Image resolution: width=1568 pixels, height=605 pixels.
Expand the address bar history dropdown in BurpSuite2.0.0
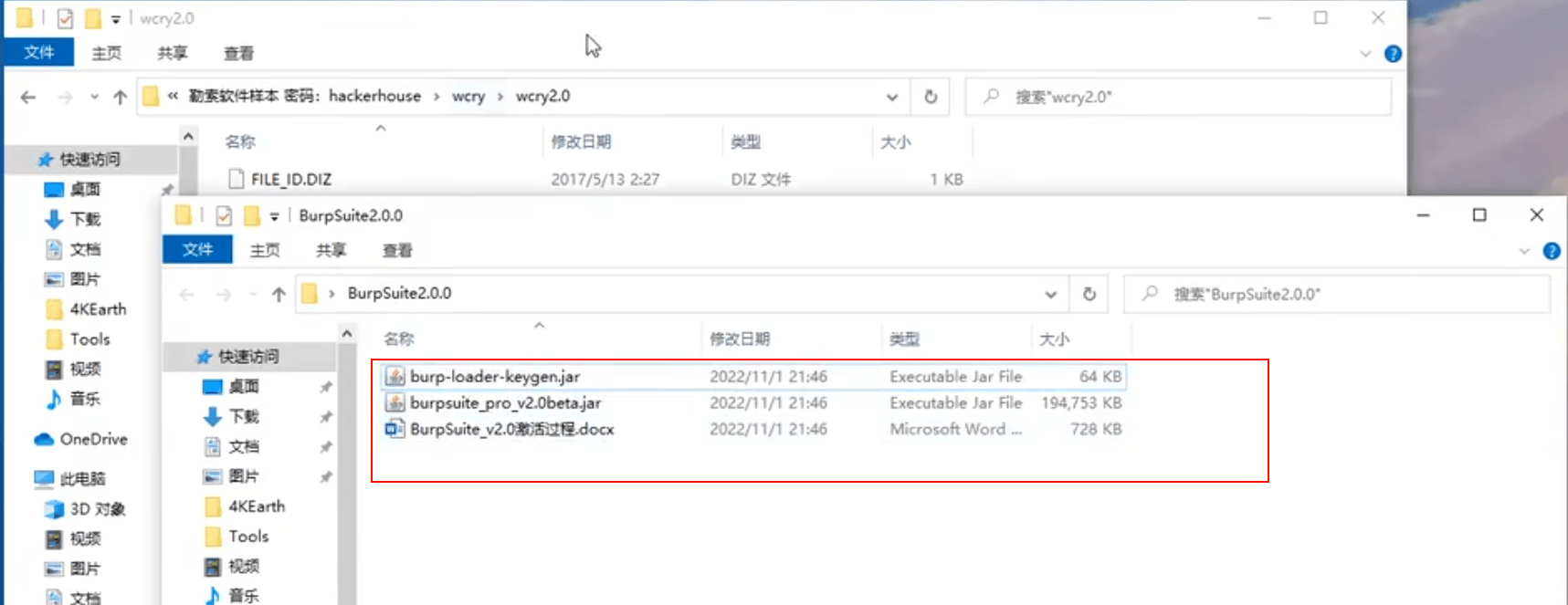pyautogui.click(x=1050, y=294)
